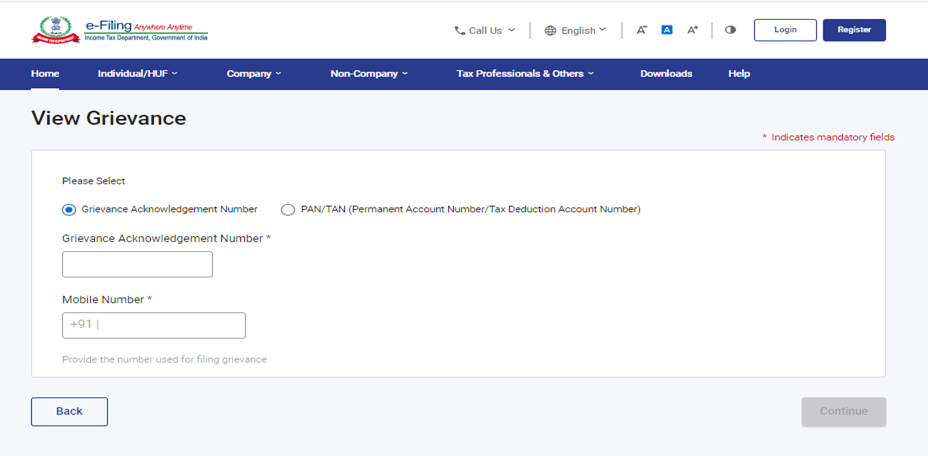Expand Tax Professionals & Others menu
This screenshot has width=928, height=456.
(x=525, y=74)
